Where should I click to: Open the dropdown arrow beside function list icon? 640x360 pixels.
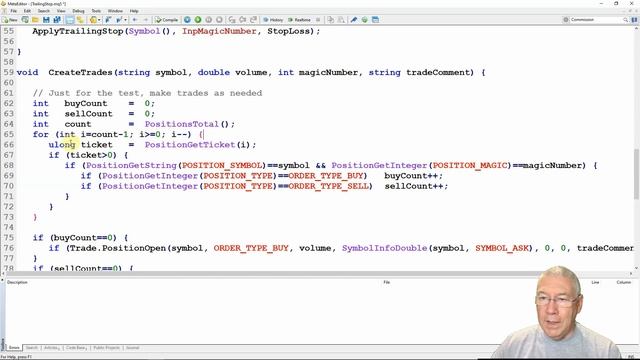[125, 20]
